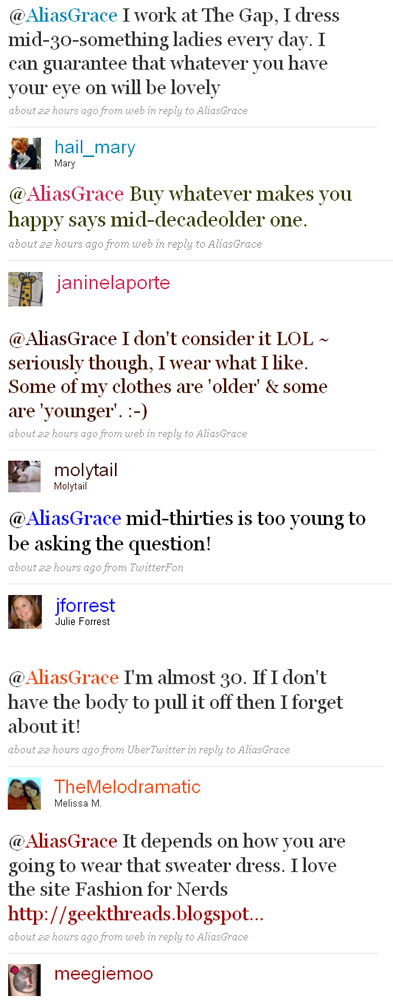The height and width of the screenshot is (1008, 393).
Task: Click @AliasGrace mention in molytail's tweet
Action: tap(64, 518)
